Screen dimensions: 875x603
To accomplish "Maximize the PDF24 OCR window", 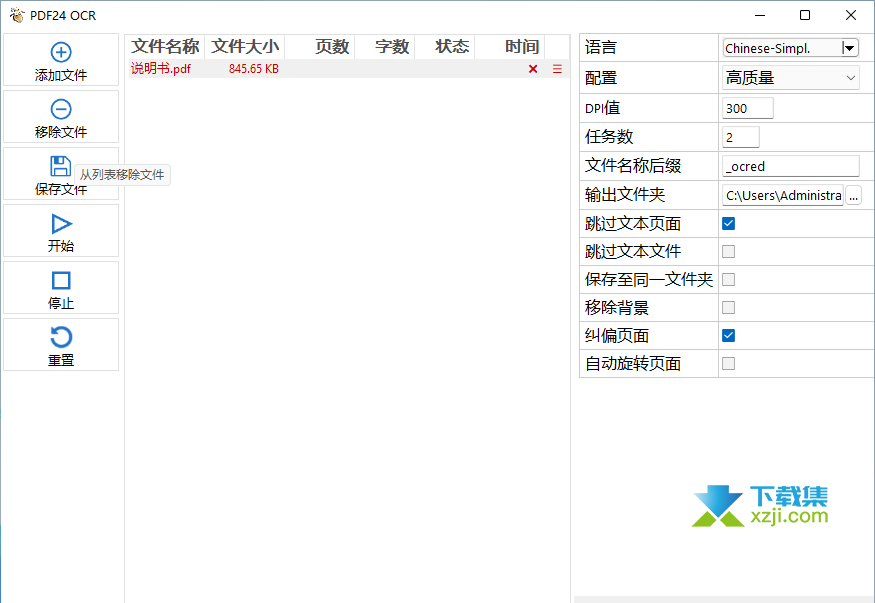I will click(805, 15).
